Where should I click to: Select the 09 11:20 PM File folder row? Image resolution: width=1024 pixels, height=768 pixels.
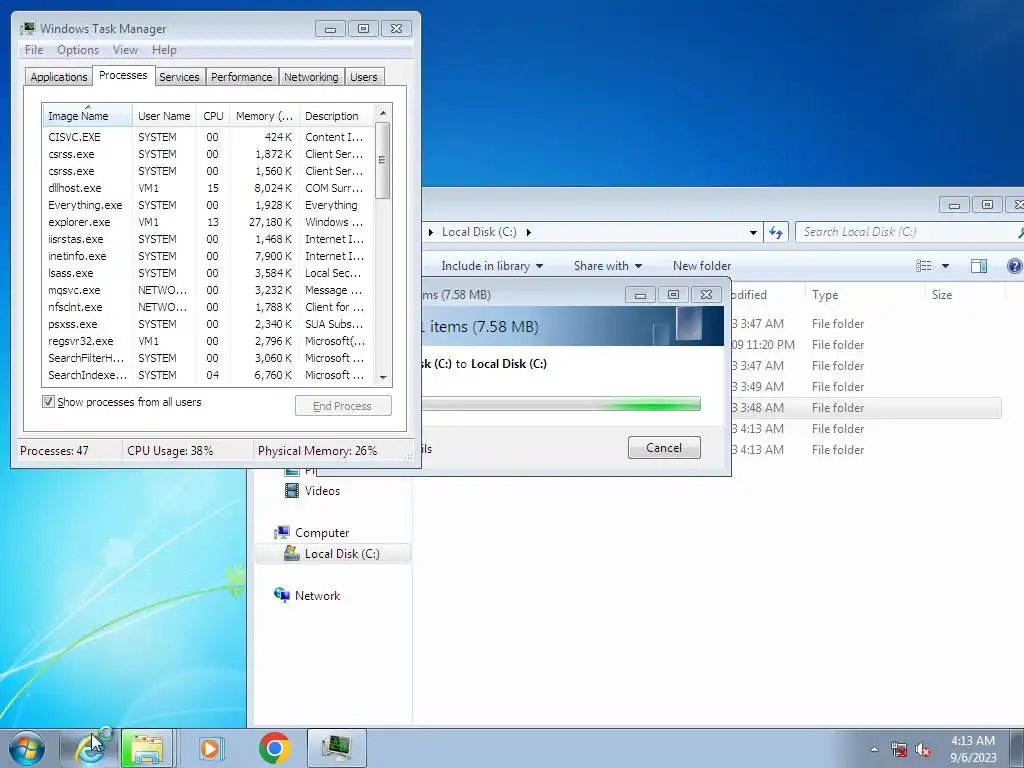(866, 345)
